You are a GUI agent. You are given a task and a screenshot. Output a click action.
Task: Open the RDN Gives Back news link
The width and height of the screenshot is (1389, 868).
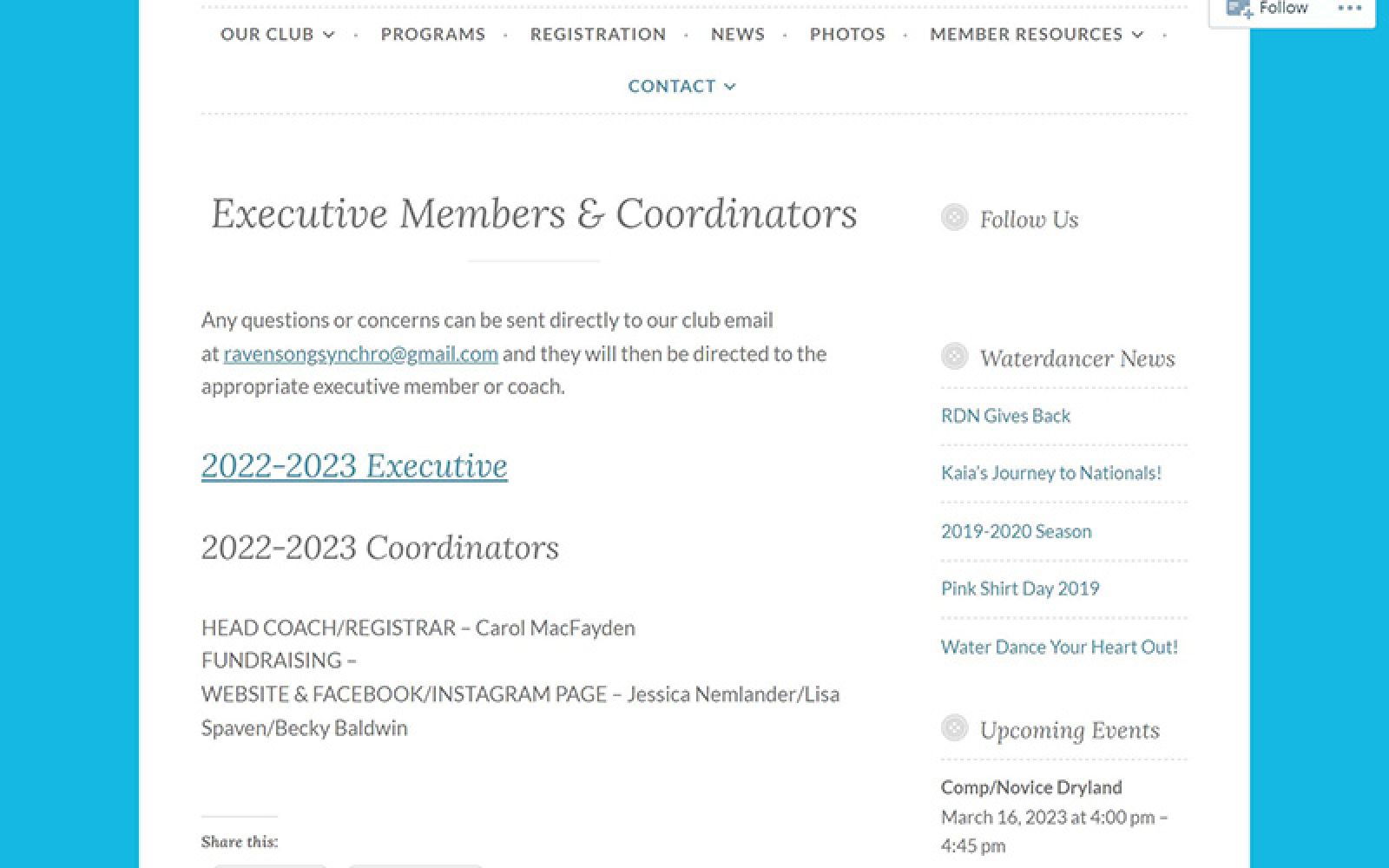click(x=1005, y=416)
